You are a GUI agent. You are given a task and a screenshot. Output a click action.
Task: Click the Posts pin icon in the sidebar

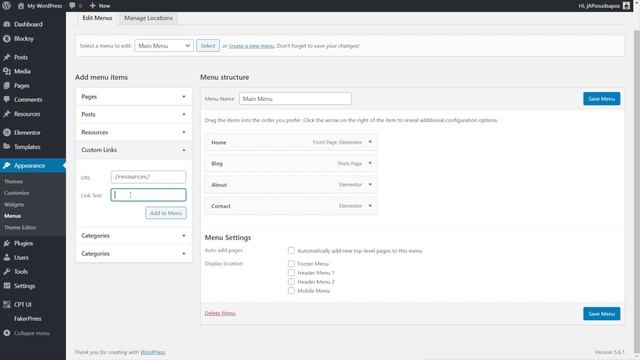coord(7,57)
